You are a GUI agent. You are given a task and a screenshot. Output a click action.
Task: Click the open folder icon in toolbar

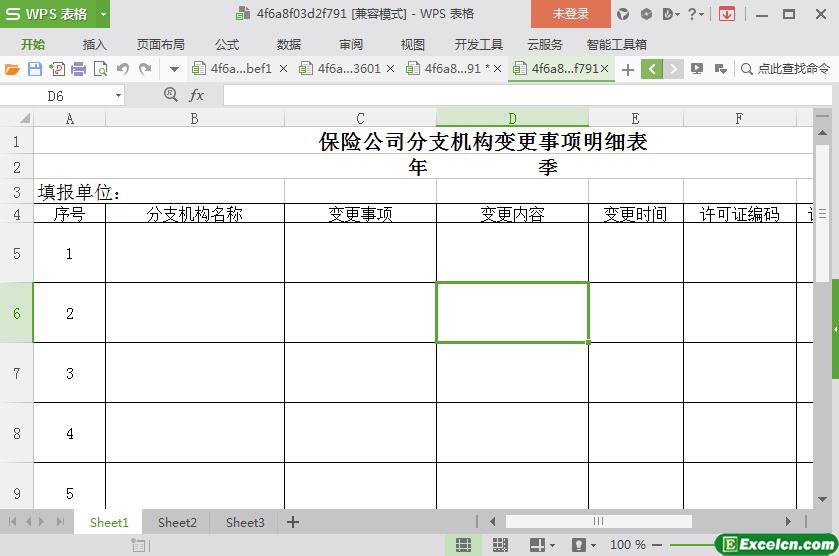[x=12, y=69]
